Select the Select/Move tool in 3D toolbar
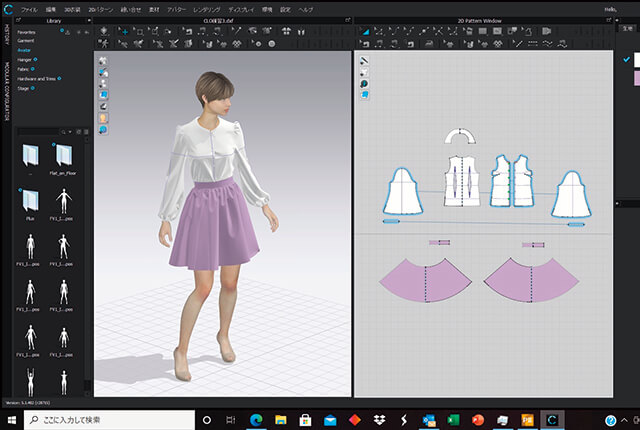Screen dimensions: 640x430 123,31
